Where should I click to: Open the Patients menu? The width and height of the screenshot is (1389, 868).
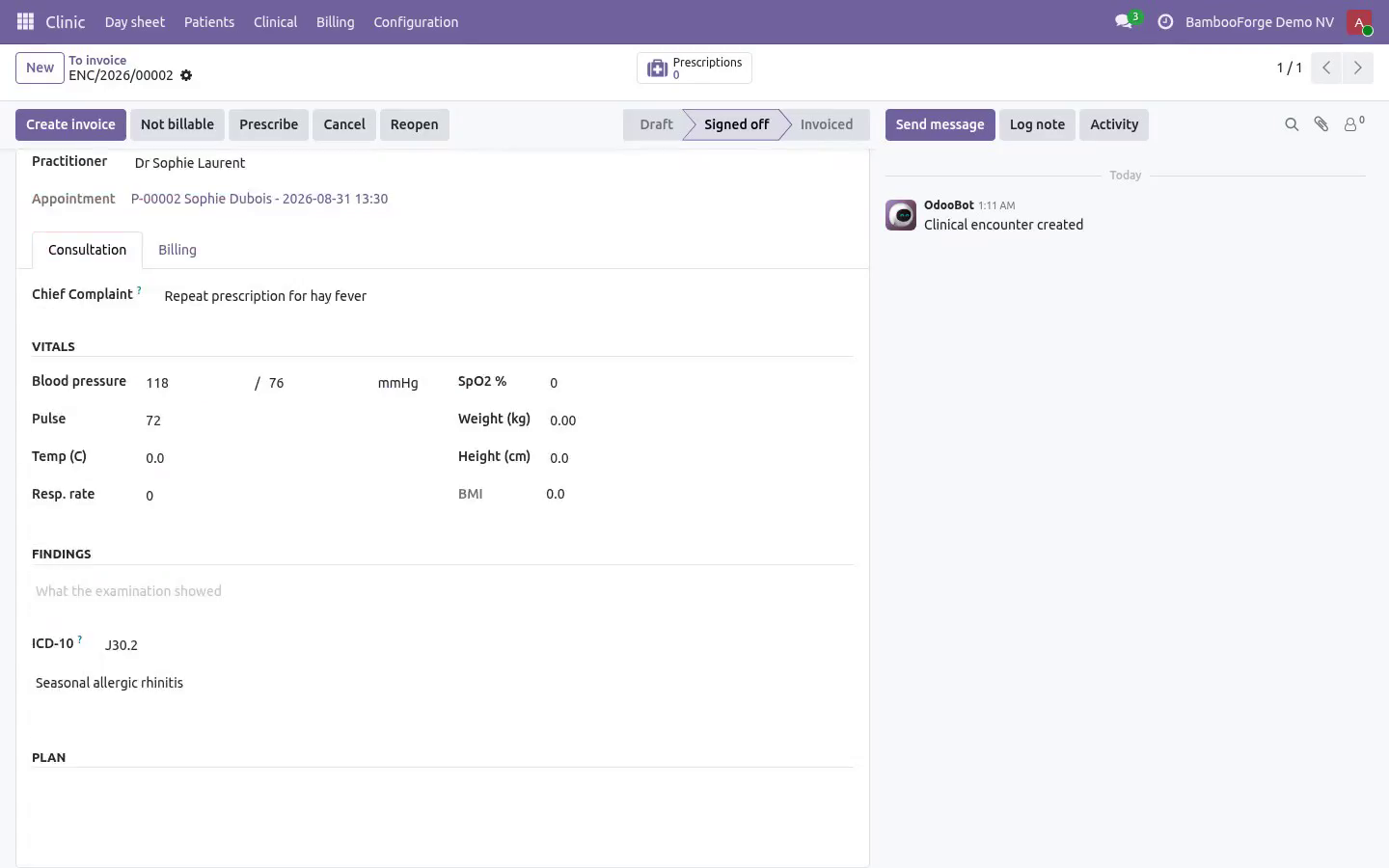tap(209, 21)
